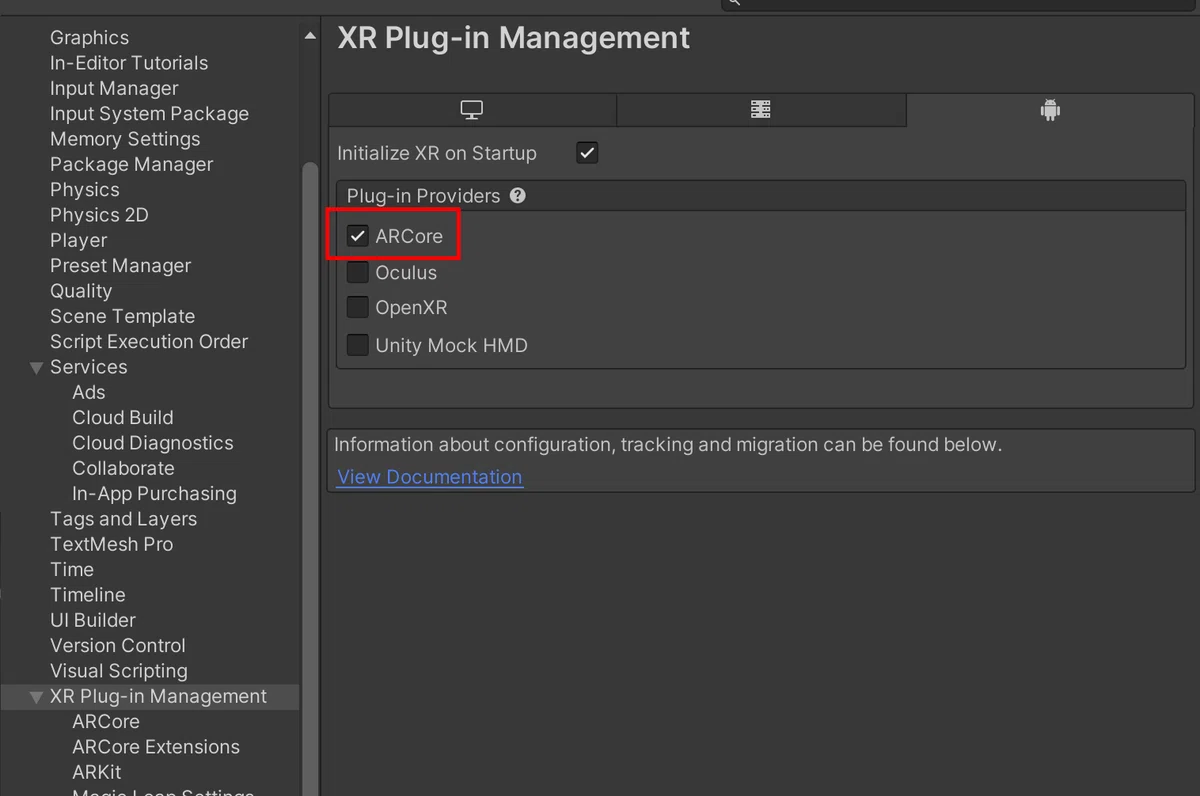Open Cloud Diagnostics service
The image size is (1200, 796).
point(152,443)
